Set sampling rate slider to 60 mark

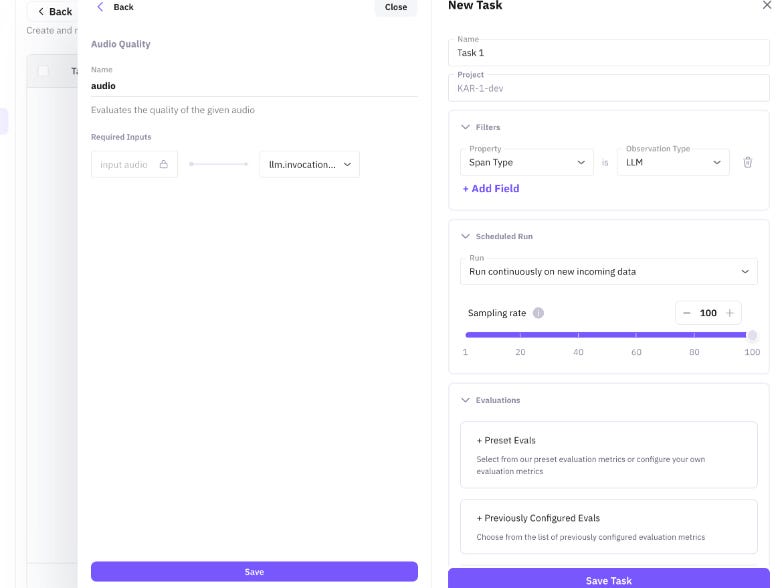click(x=636, y=335)
